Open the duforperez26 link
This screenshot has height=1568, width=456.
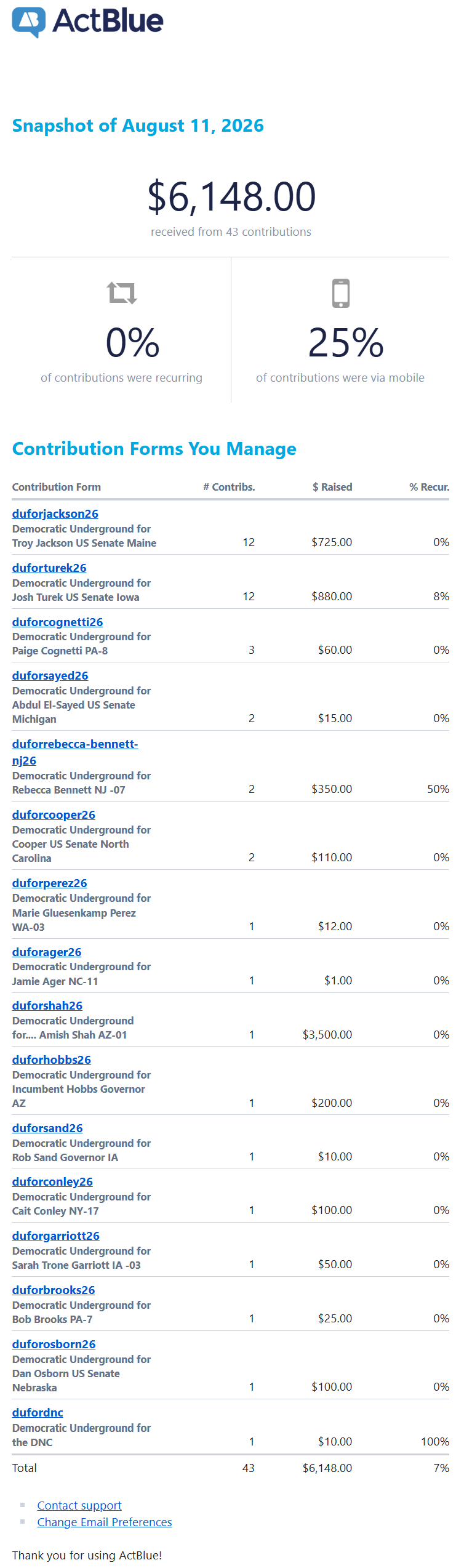pyautogui.click(x=50, y=883)
